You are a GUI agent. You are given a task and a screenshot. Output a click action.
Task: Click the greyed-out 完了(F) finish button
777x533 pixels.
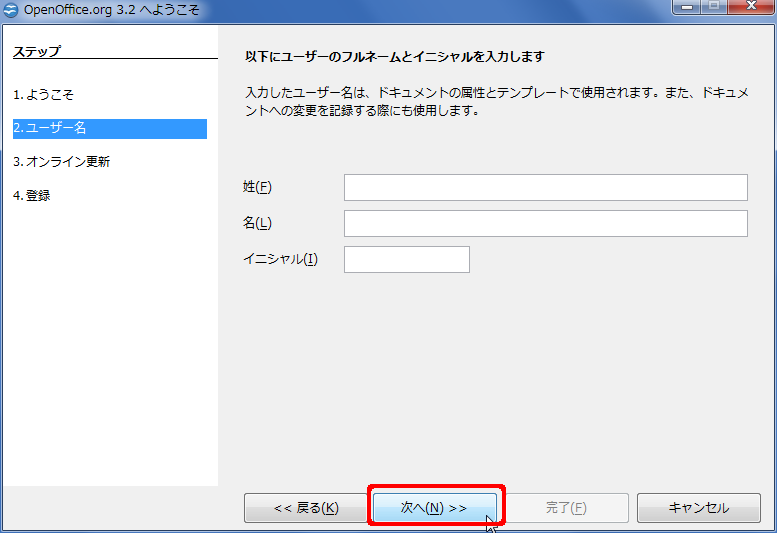click(x=566, y=508)
